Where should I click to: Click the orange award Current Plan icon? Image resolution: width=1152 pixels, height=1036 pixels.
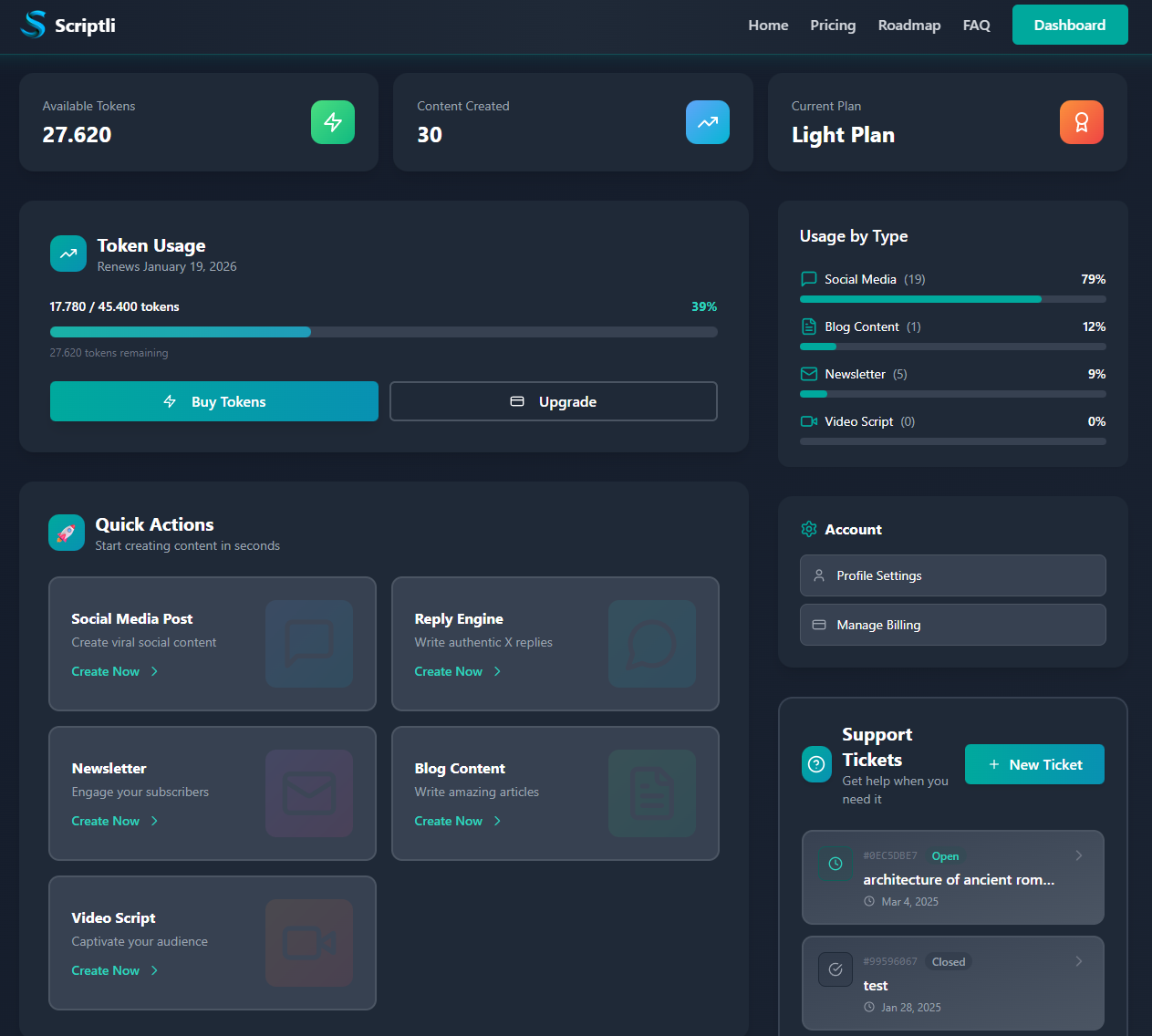click(x=1082, y=122)
